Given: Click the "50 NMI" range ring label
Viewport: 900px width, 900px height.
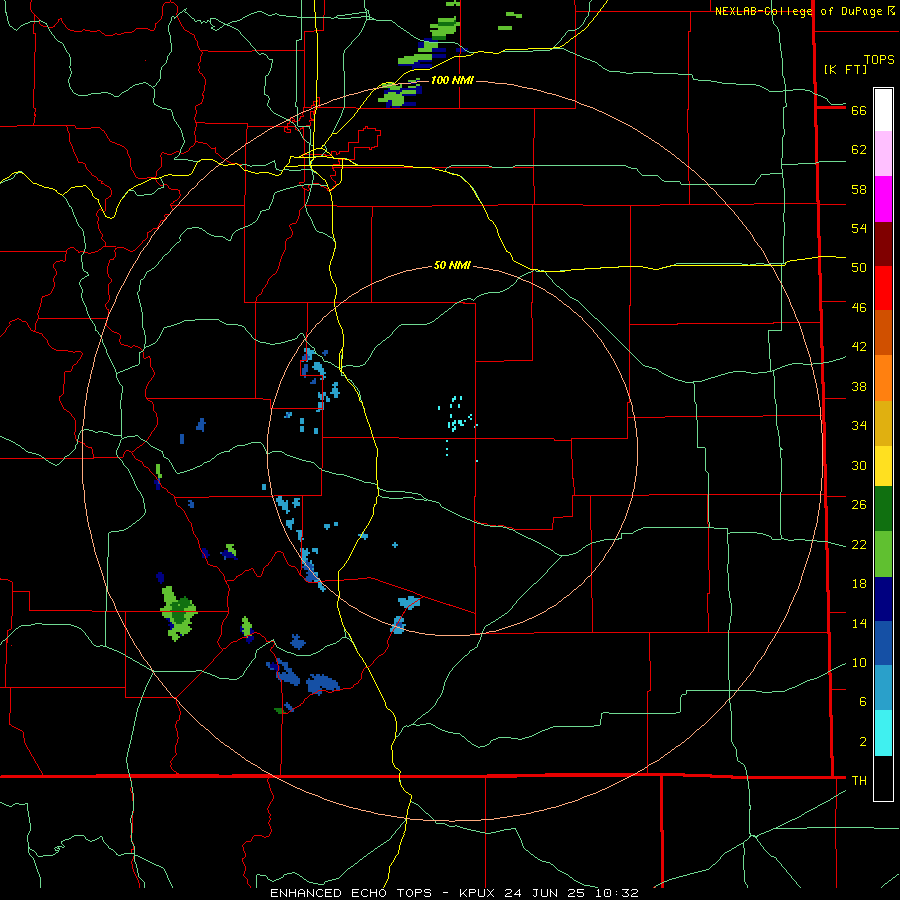Looking at the screenshot, I should click(452, 265).
